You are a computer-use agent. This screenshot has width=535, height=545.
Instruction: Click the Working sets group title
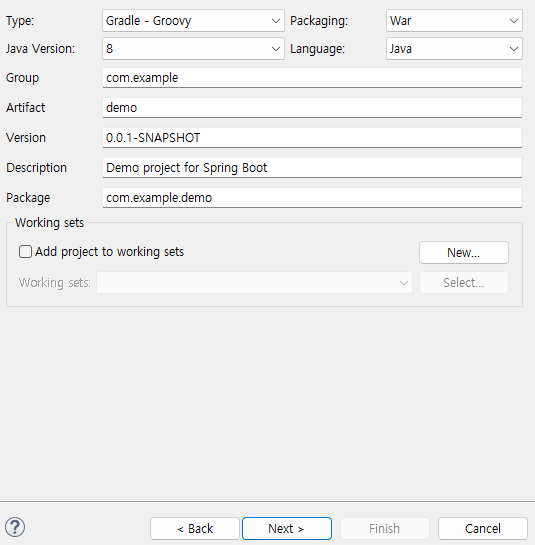pos(49,222)
